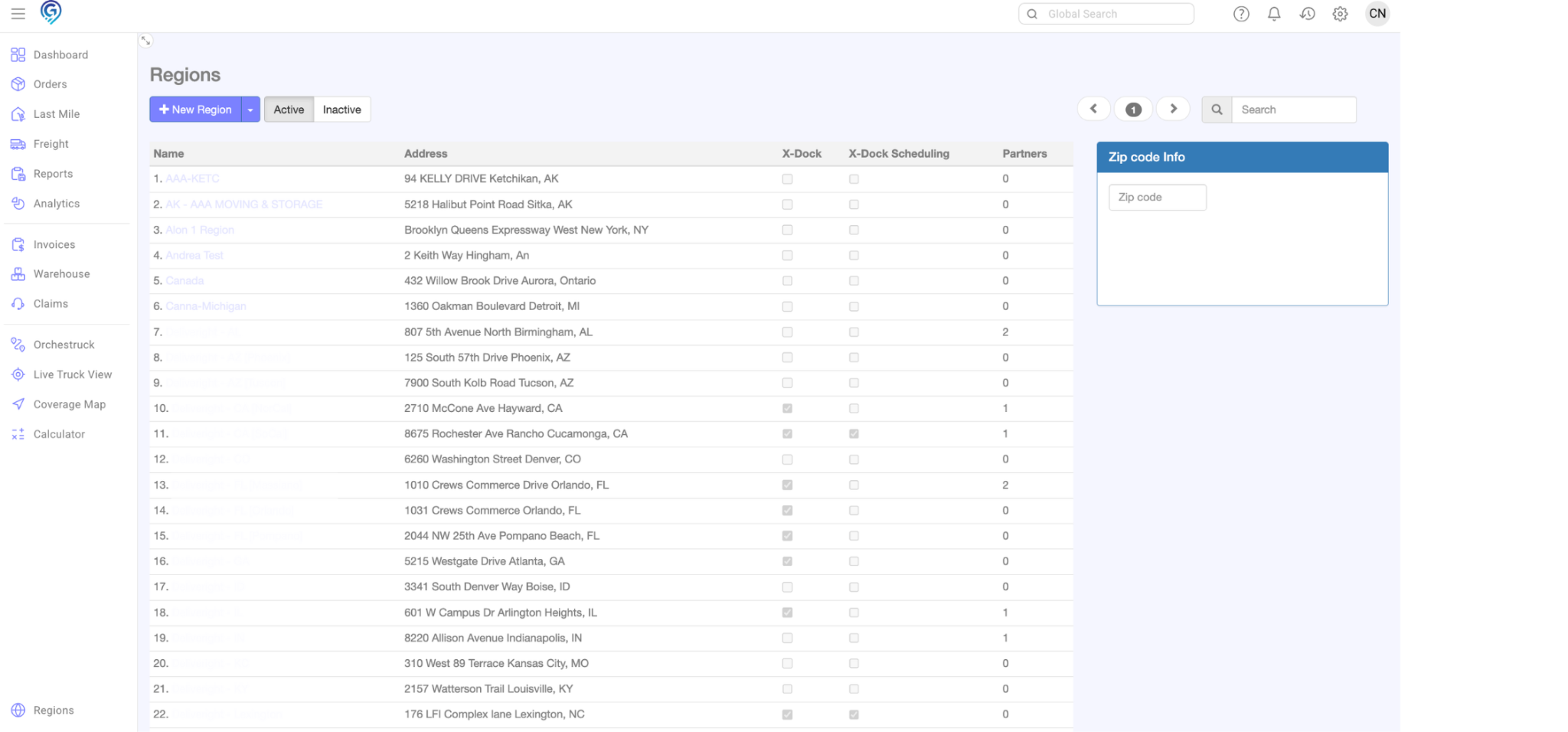Viewport: 1568px width, 732px height.
Task: Toggle X-Dock checkbox for Ketchikan, AK row
Action: point(787,179)
